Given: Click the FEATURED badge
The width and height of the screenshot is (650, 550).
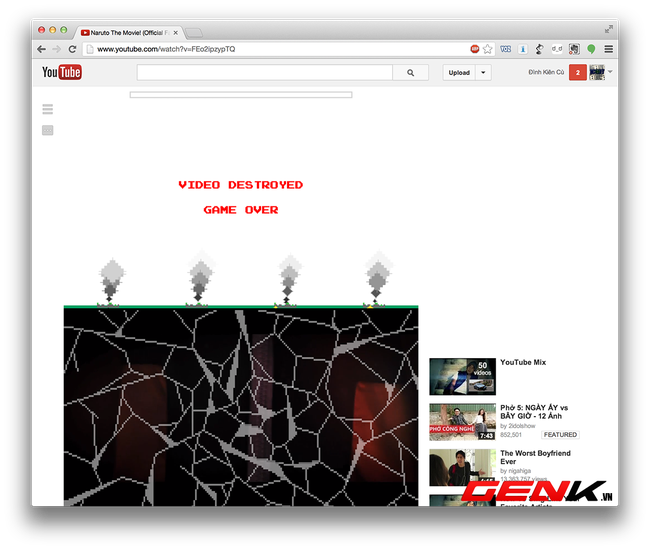Looking at the screenshot, I should click(x=560, y=434).
